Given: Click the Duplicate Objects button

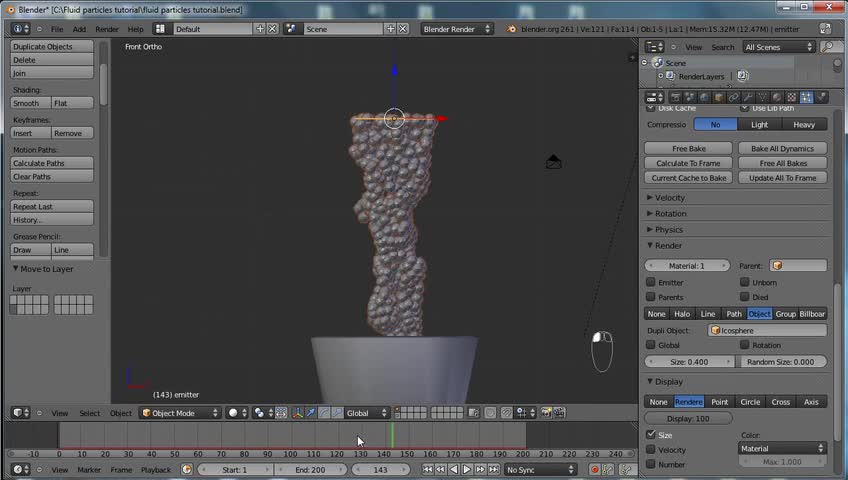Looking at the screenshot, I should pyautogui.click(x=52, y=46).
